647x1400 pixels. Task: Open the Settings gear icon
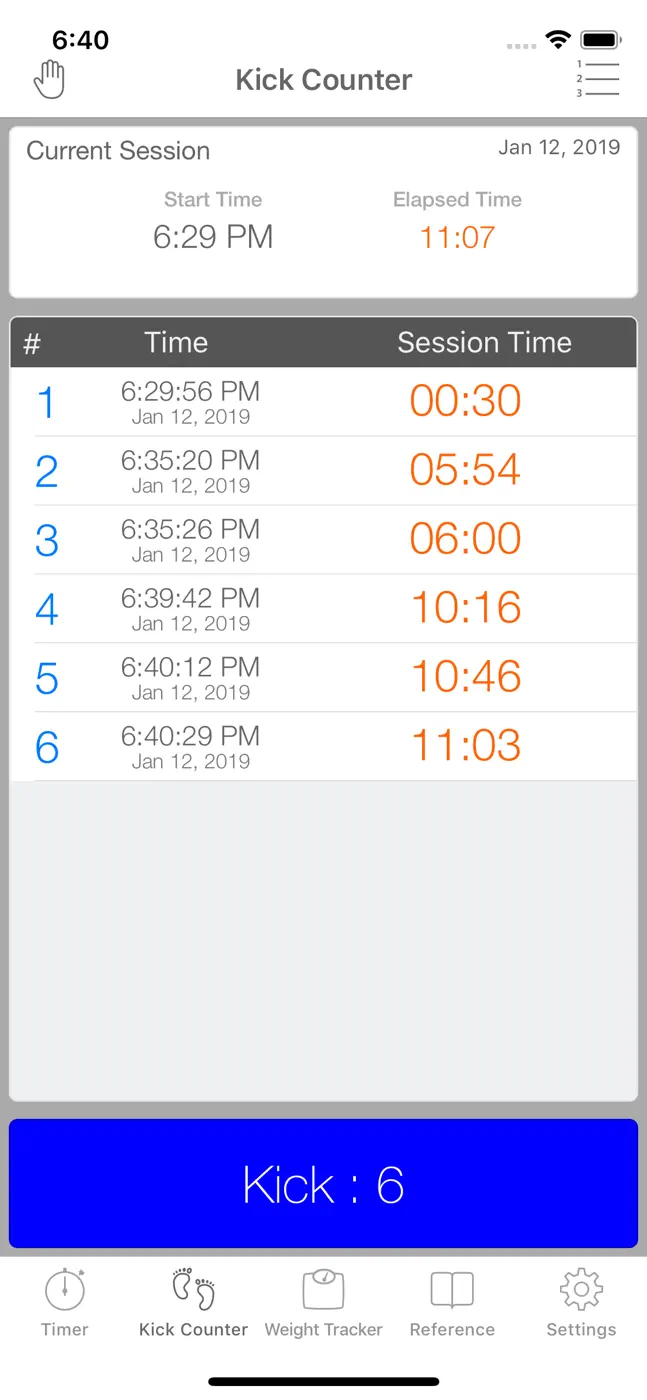point(581,1290)
